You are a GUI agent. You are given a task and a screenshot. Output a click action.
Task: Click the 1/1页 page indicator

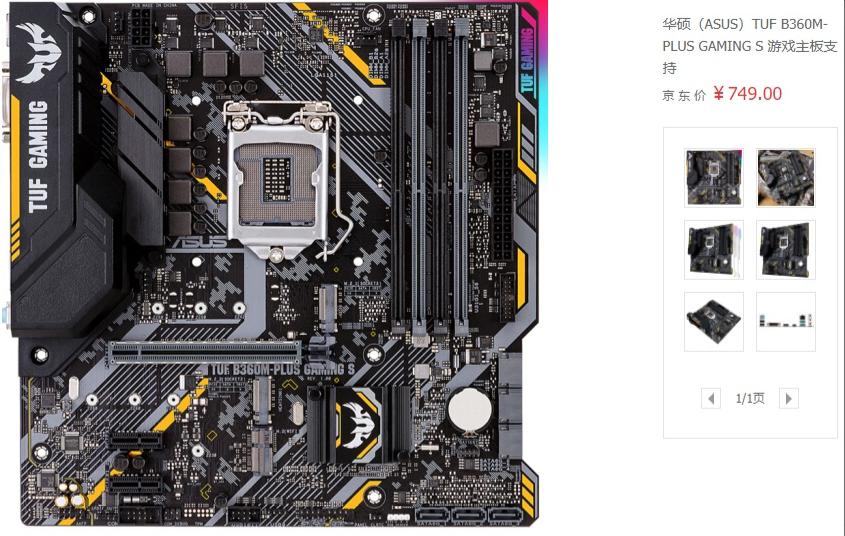pyautogui.click(x=750, y=399)
